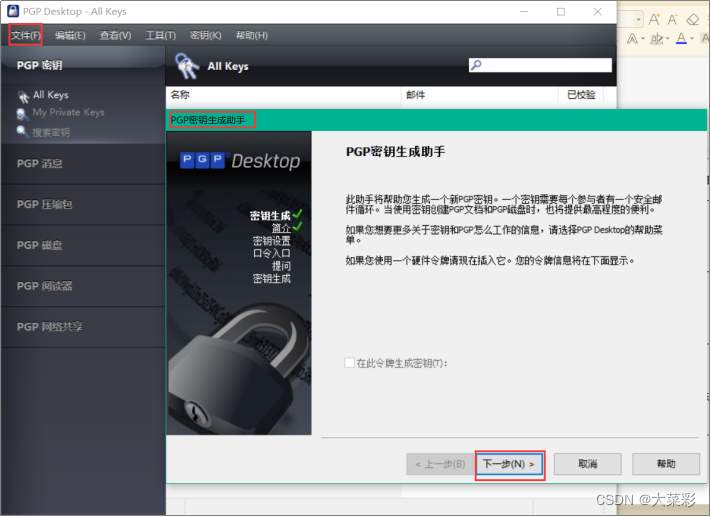Cancel the wizard with 取消

pyautogui.click(x=588, y=464)
